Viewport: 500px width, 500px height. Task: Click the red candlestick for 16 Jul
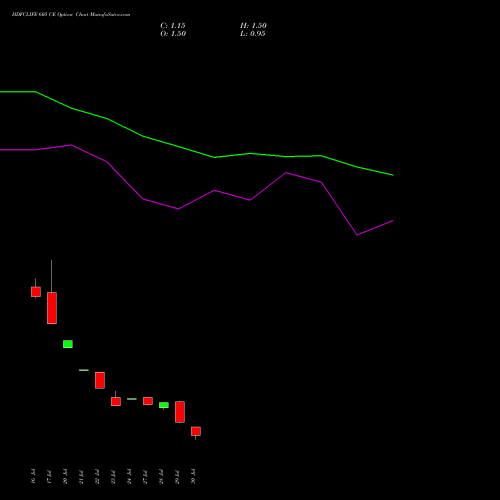36,292
